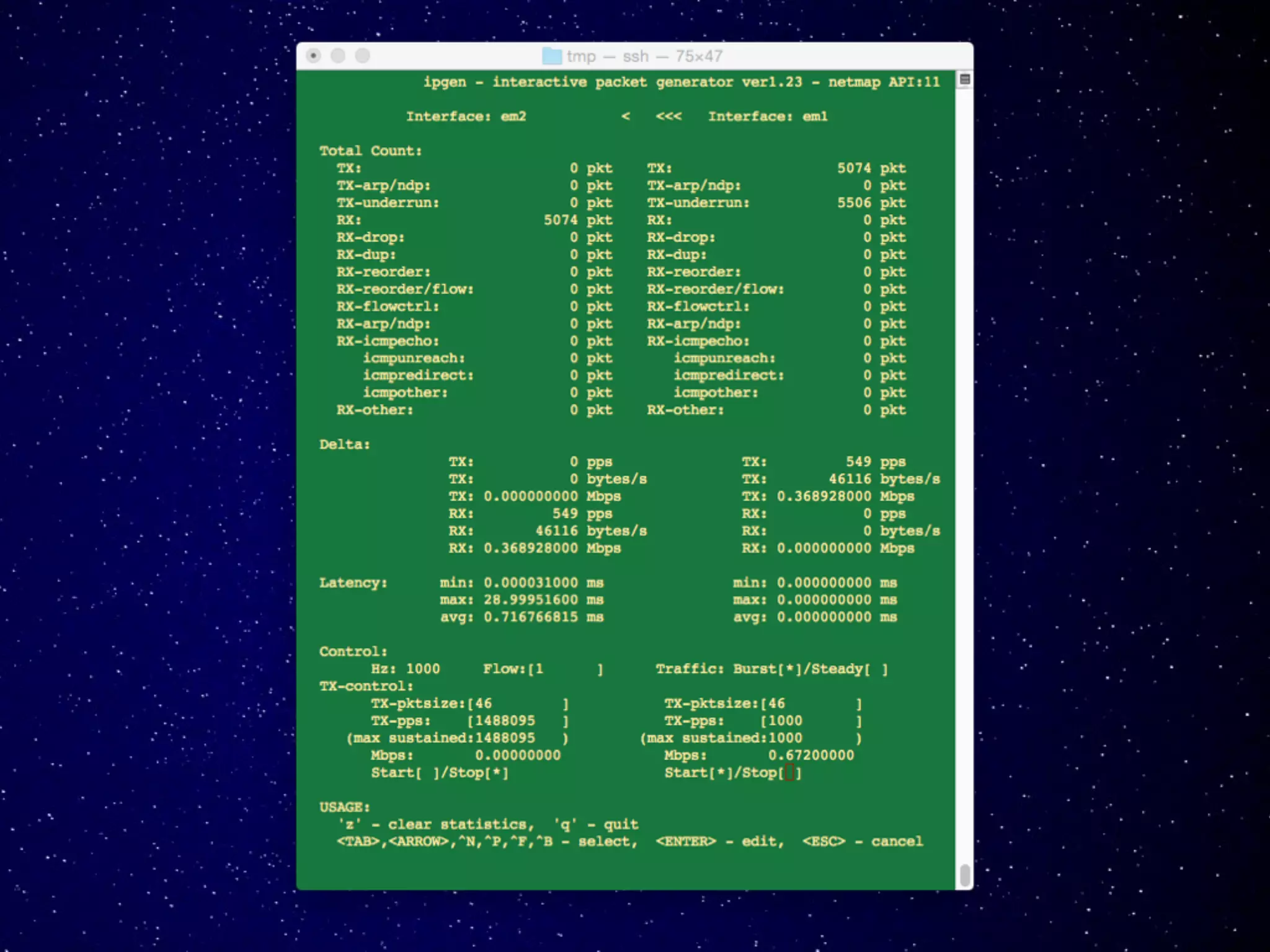Select the Steady traffic mode checkbox
The image size is (1270, 952).
tap(876, 669)
